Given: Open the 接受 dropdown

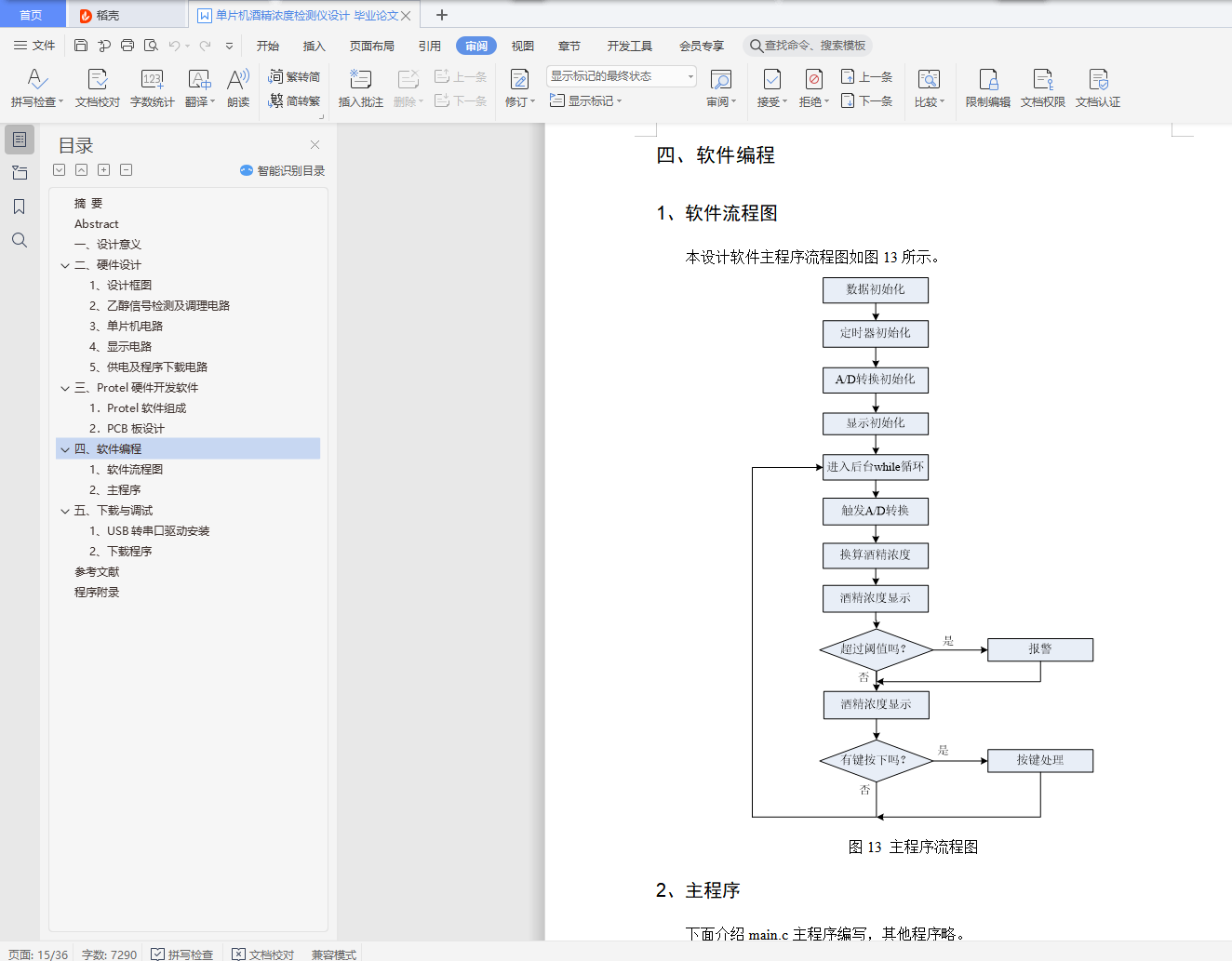Looking at the screenshot, I should tap(784, 101).
